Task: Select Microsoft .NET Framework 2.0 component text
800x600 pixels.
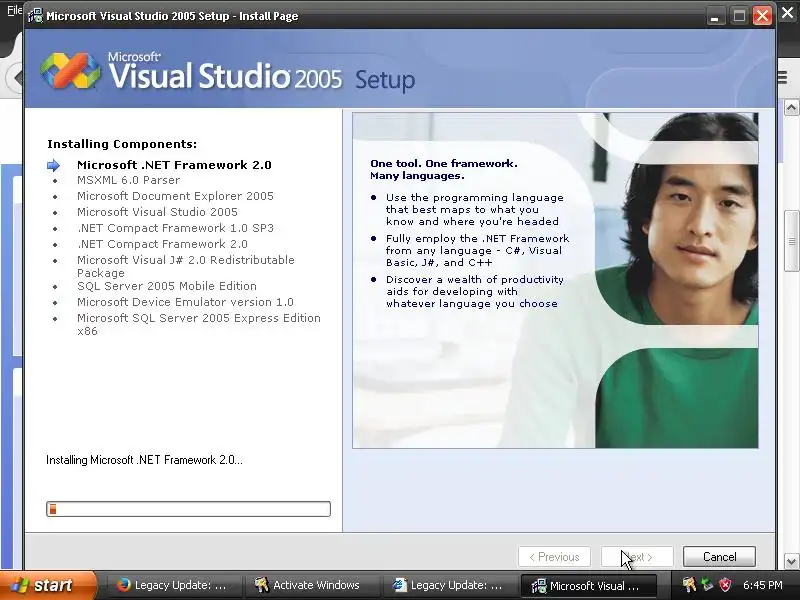Action: tap(174, 165)
